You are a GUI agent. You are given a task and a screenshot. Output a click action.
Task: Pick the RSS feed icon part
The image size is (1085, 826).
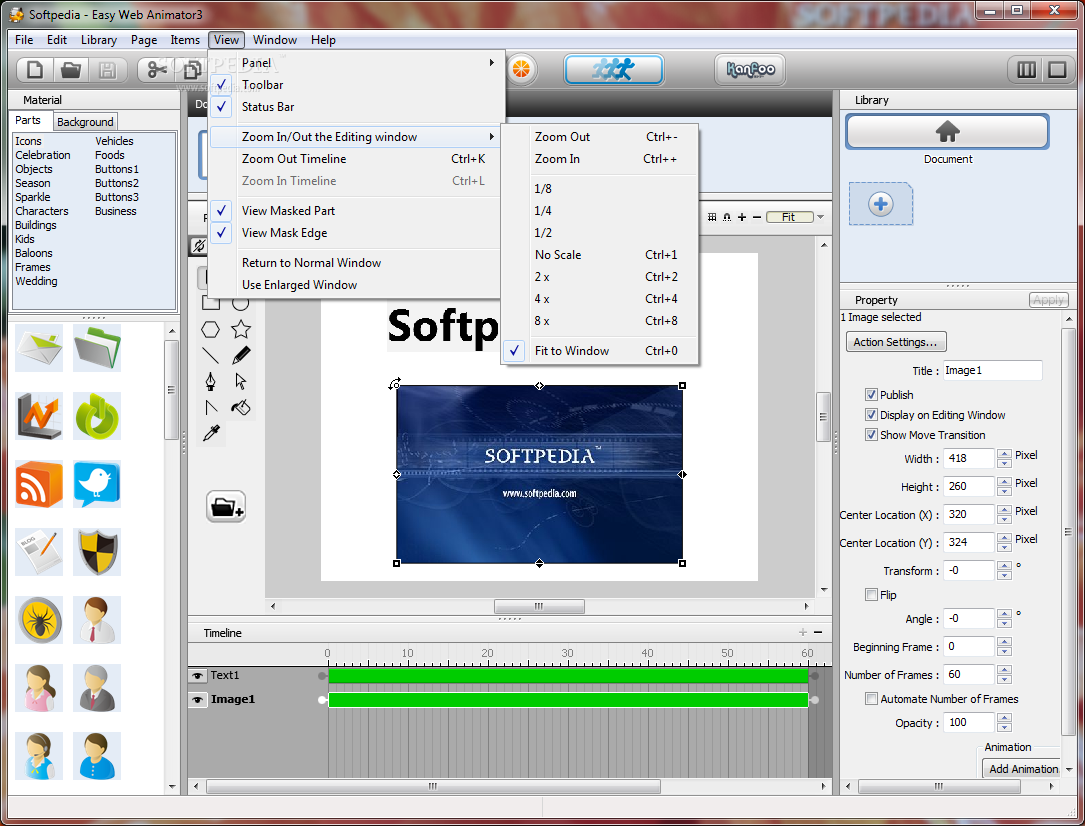(x=39, y=484)
